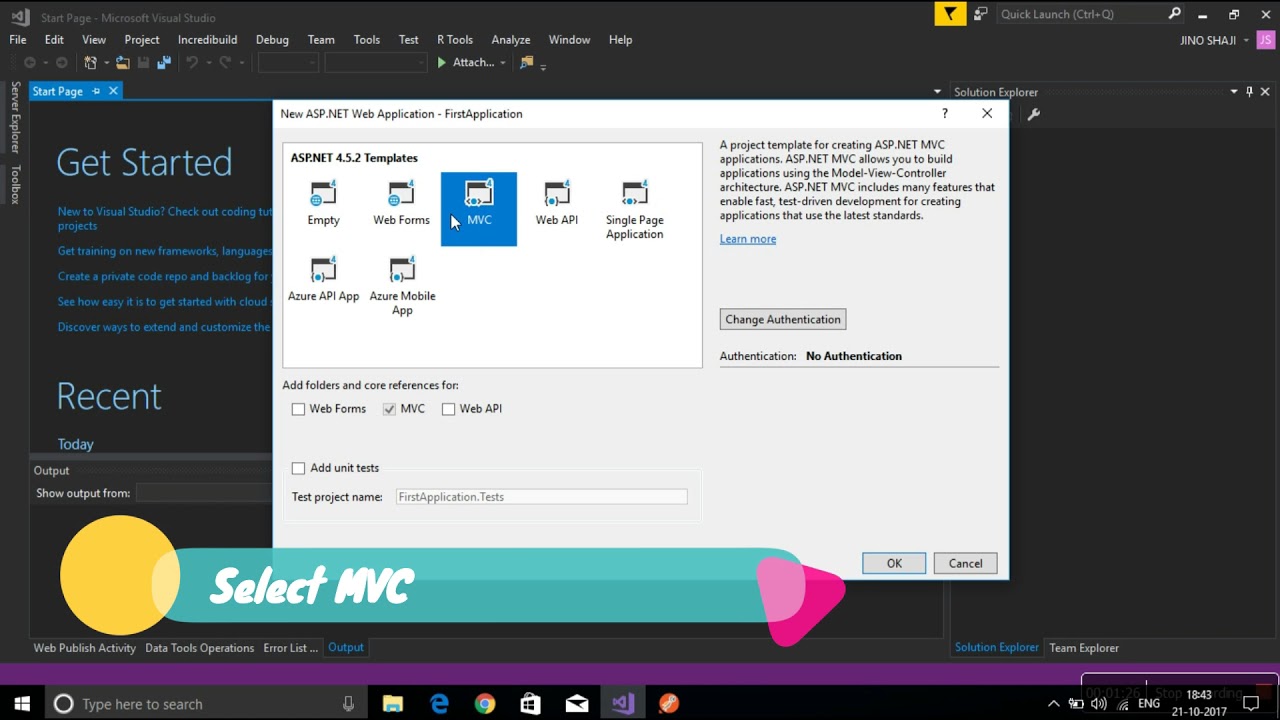Click the Cancel button
This screenshot has height=720, width=1280.
(965, 563)
